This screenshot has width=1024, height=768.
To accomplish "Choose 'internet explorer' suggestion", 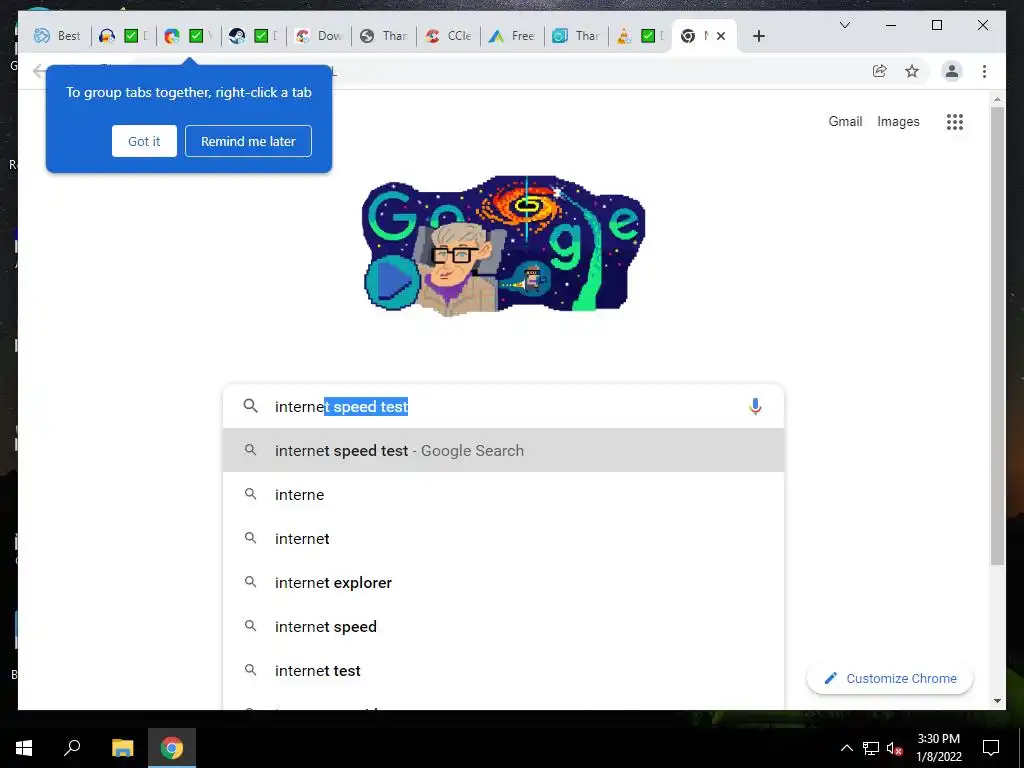I will (x=503, y=583).
